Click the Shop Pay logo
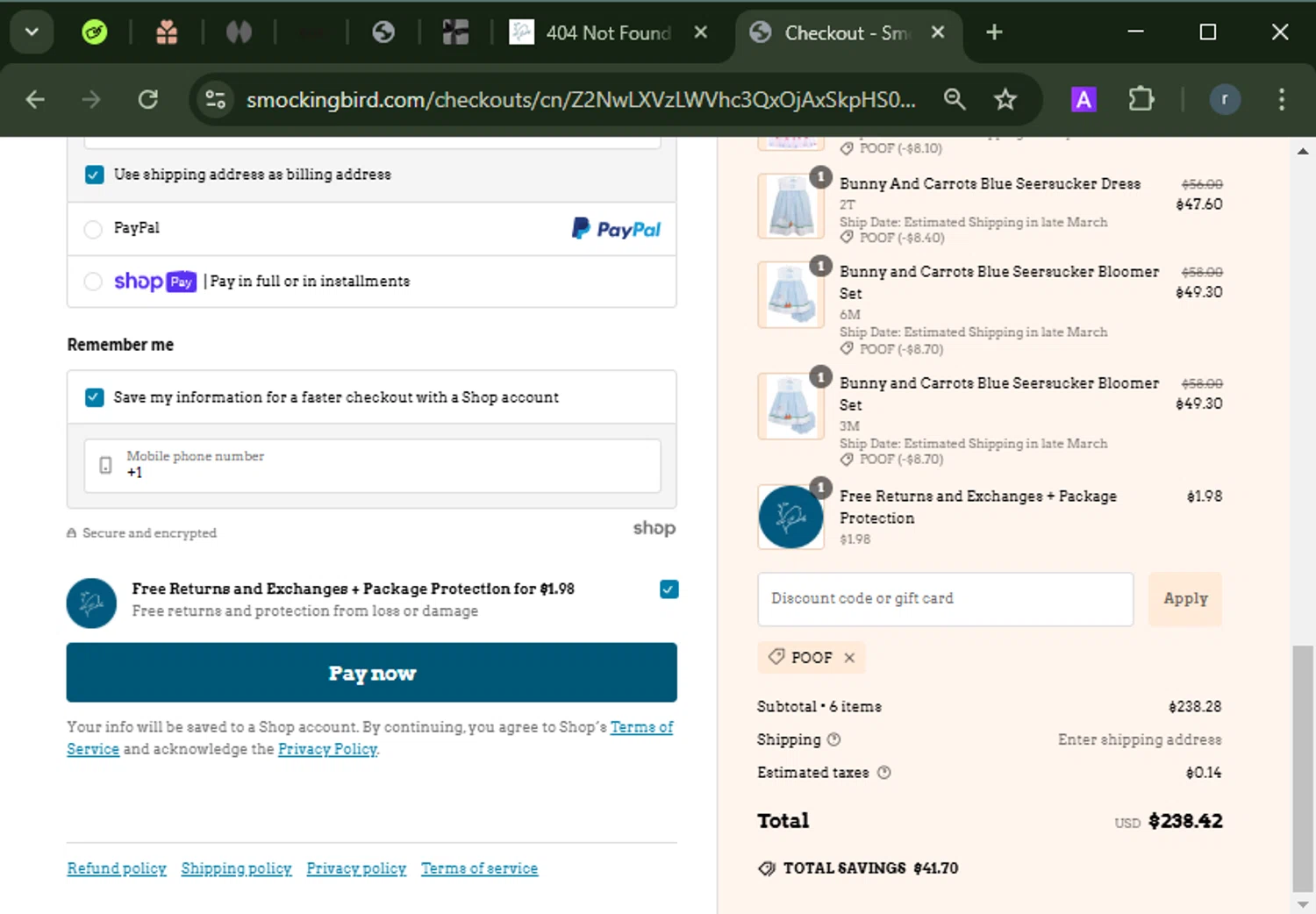The width and height of the screenshot is (1316, 914). pyautogui.click(x=155, y=282)
